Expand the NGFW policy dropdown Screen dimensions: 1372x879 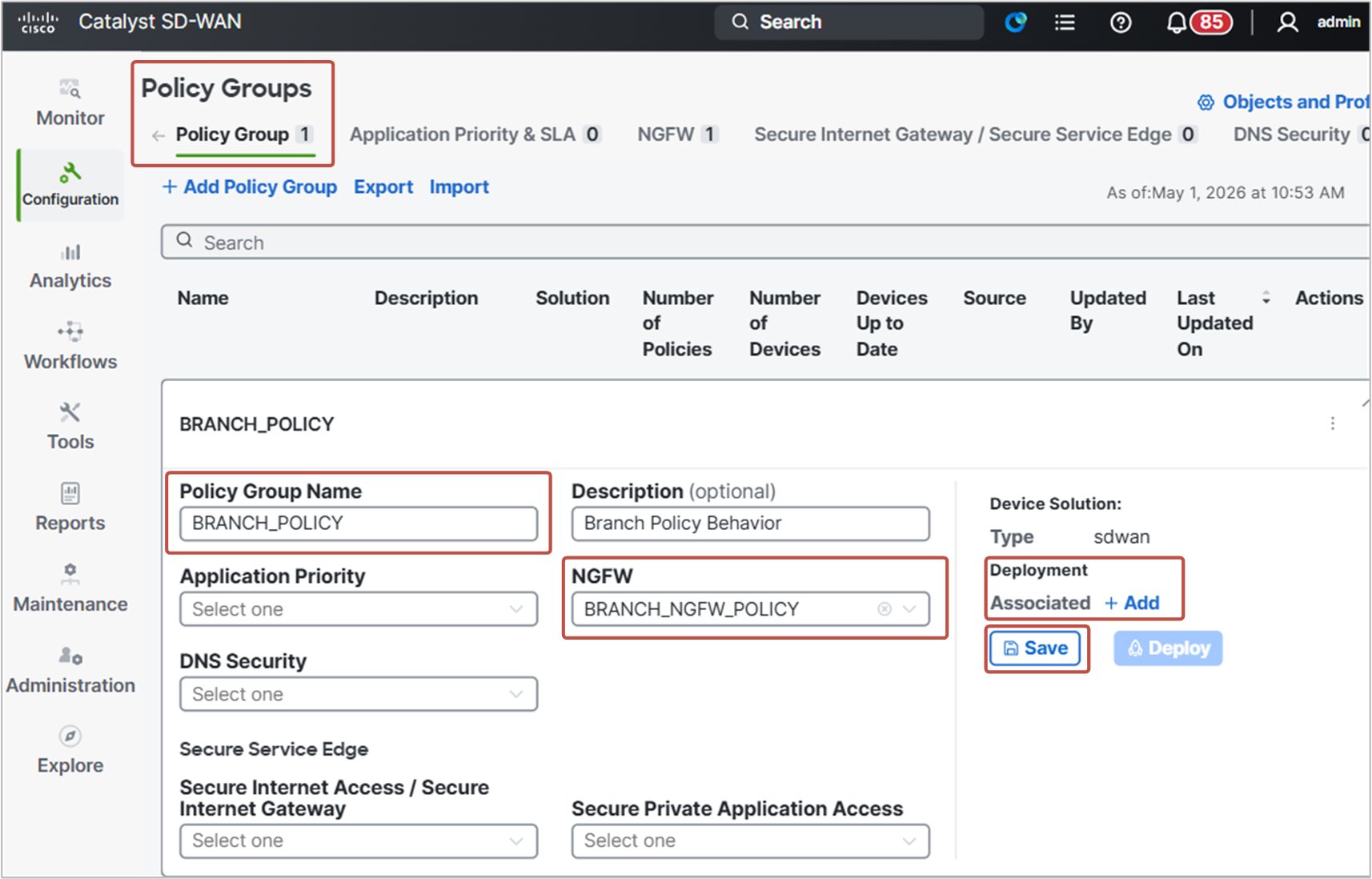[909, 609]
